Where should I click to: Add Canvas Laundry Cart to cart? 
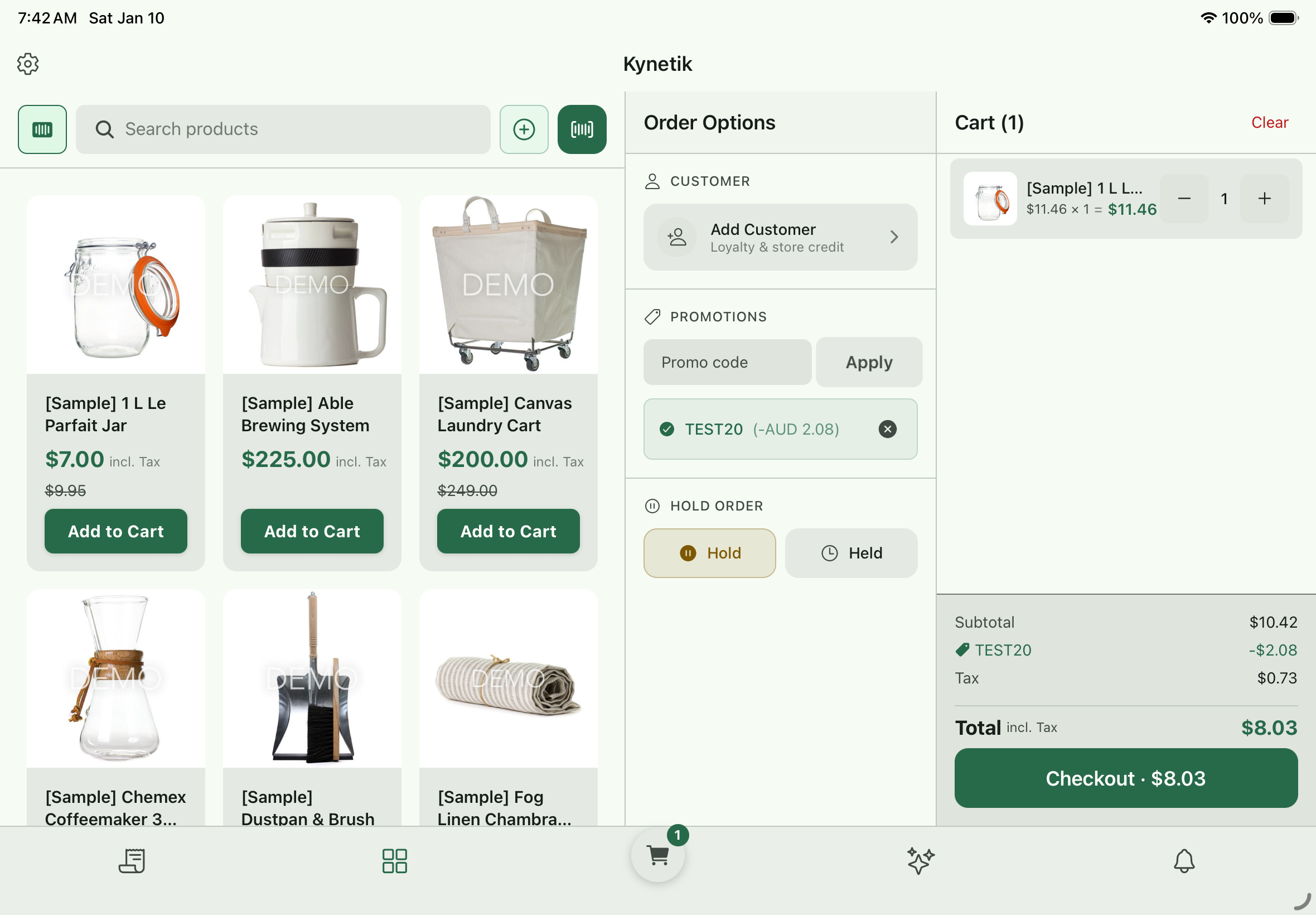click(508, 531)
